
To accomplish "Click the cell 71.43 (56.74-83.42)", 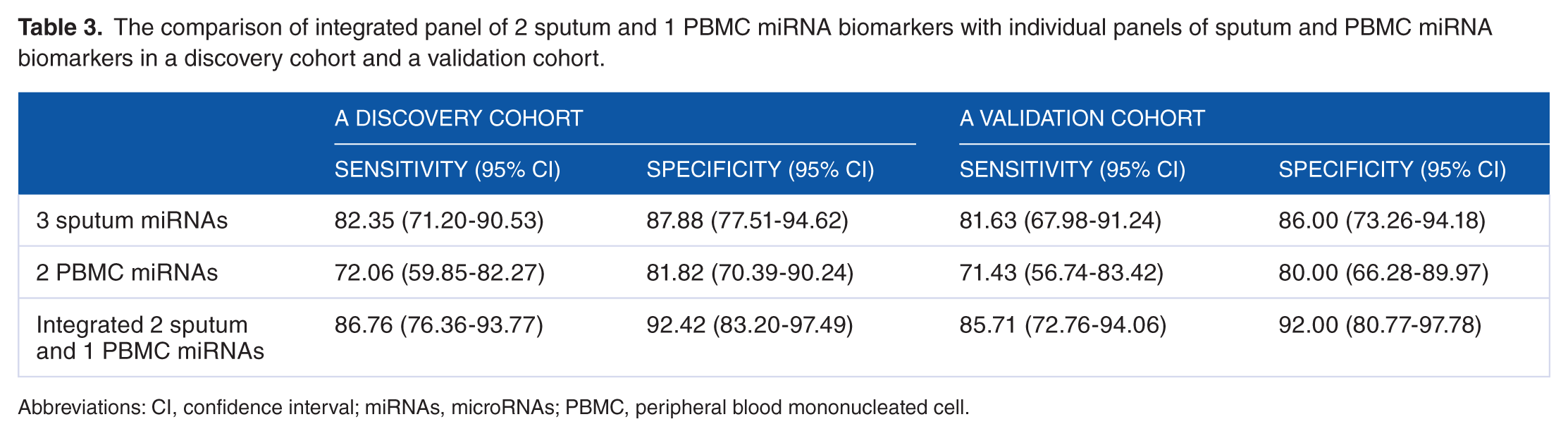I will (1061, 272).
